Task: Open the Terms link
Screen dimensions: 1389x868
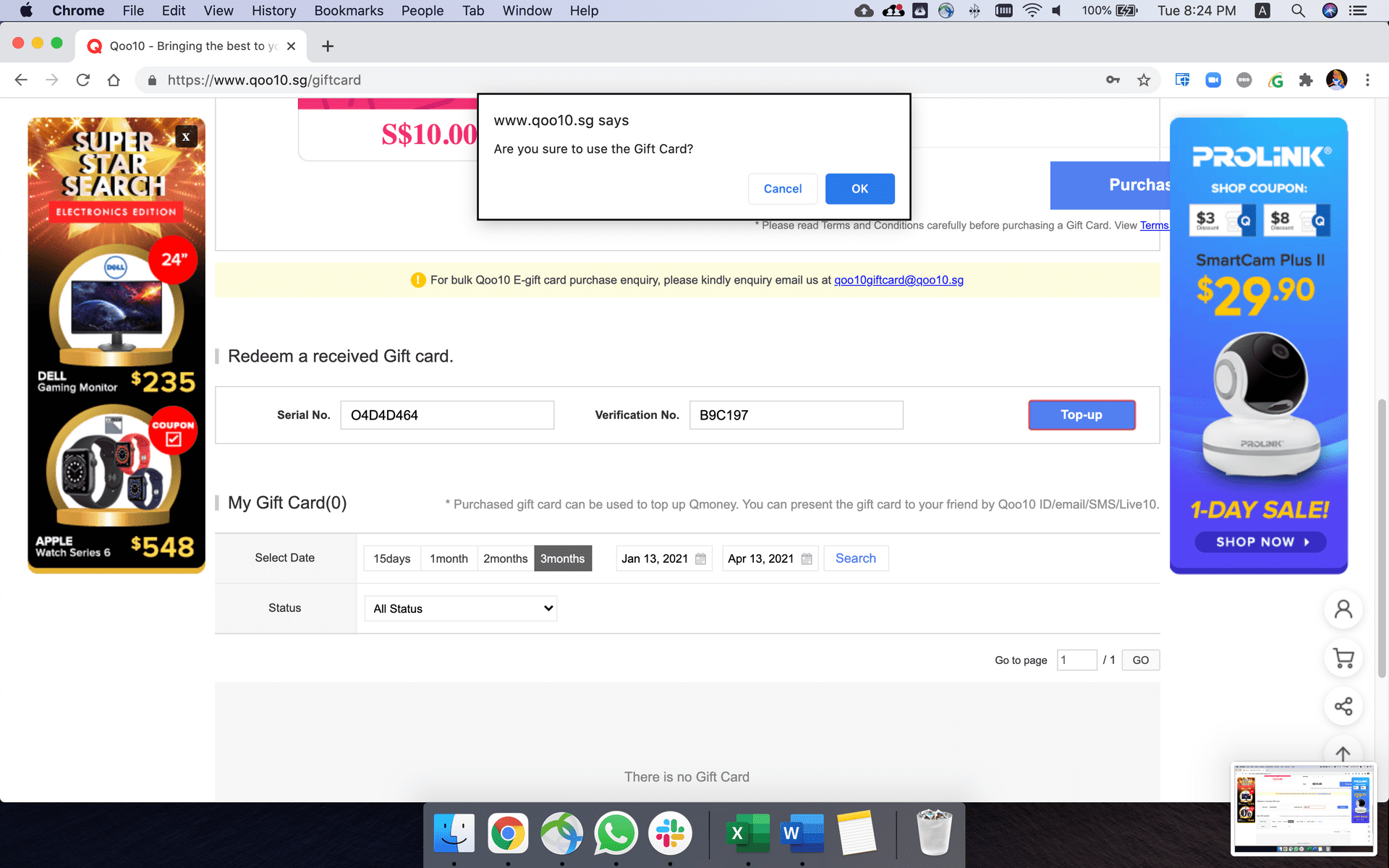Action: pyautogui.click(x=1154, y=225)
